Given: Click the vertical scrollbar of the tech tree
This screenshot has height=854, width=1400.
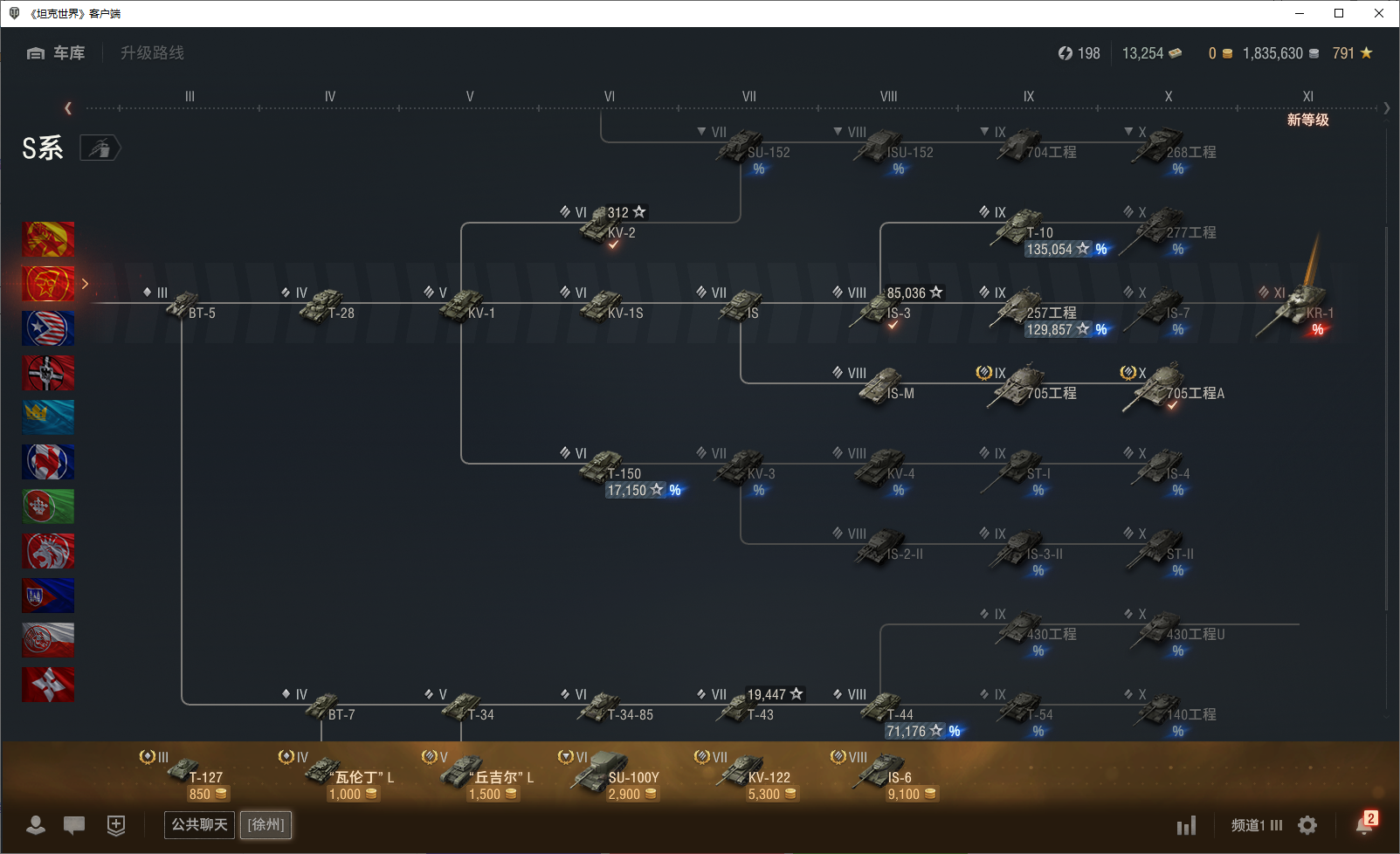Looking at the screenshot, I should (1386, 419).
